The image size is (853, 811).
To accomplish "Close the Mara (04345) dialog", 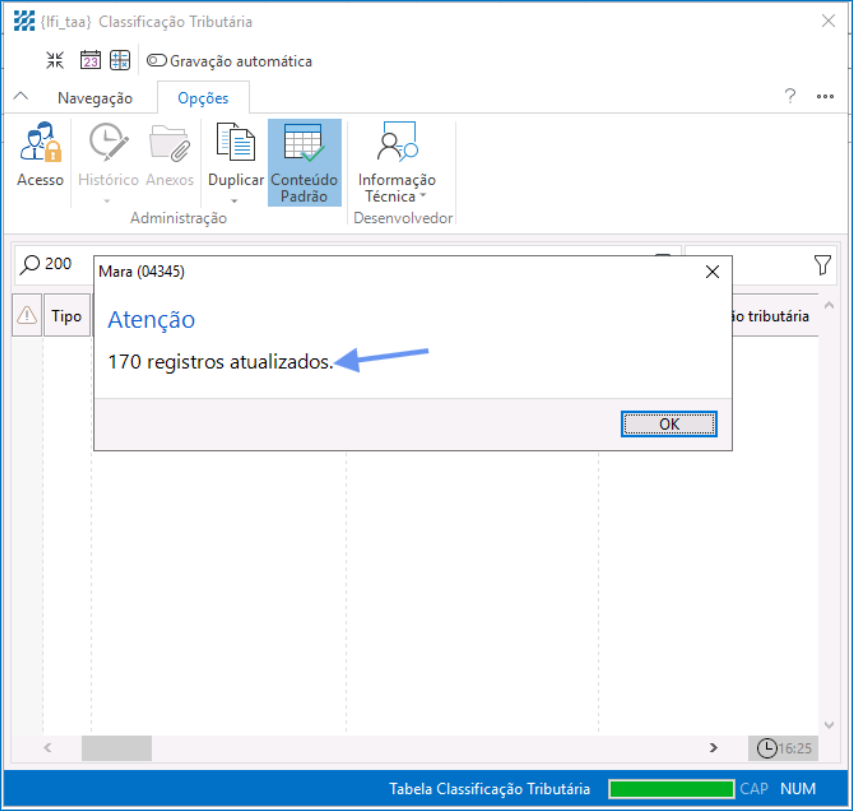I will pos(712,272).
